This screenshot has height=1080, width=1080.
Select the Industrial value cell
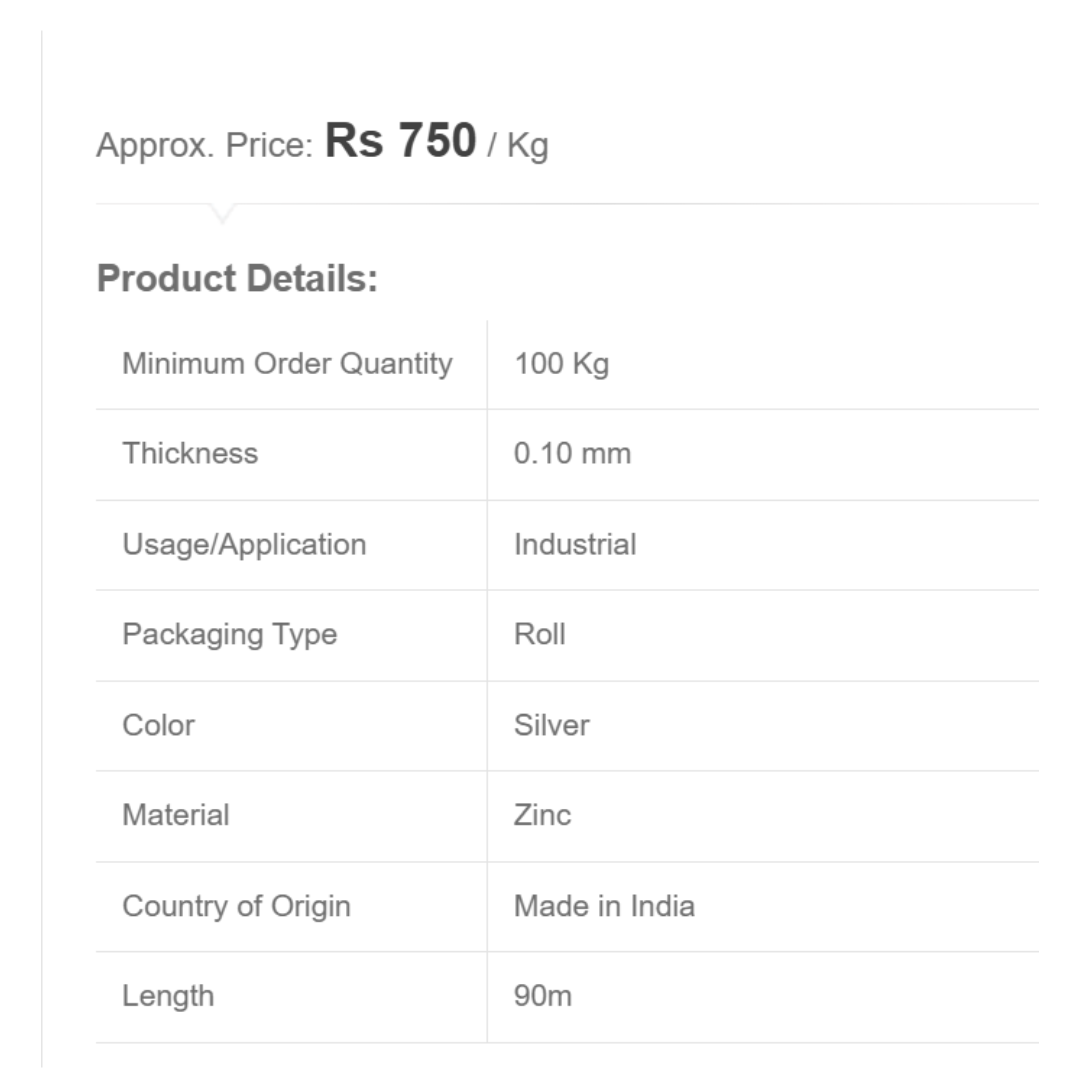click(x=575, y=545)
